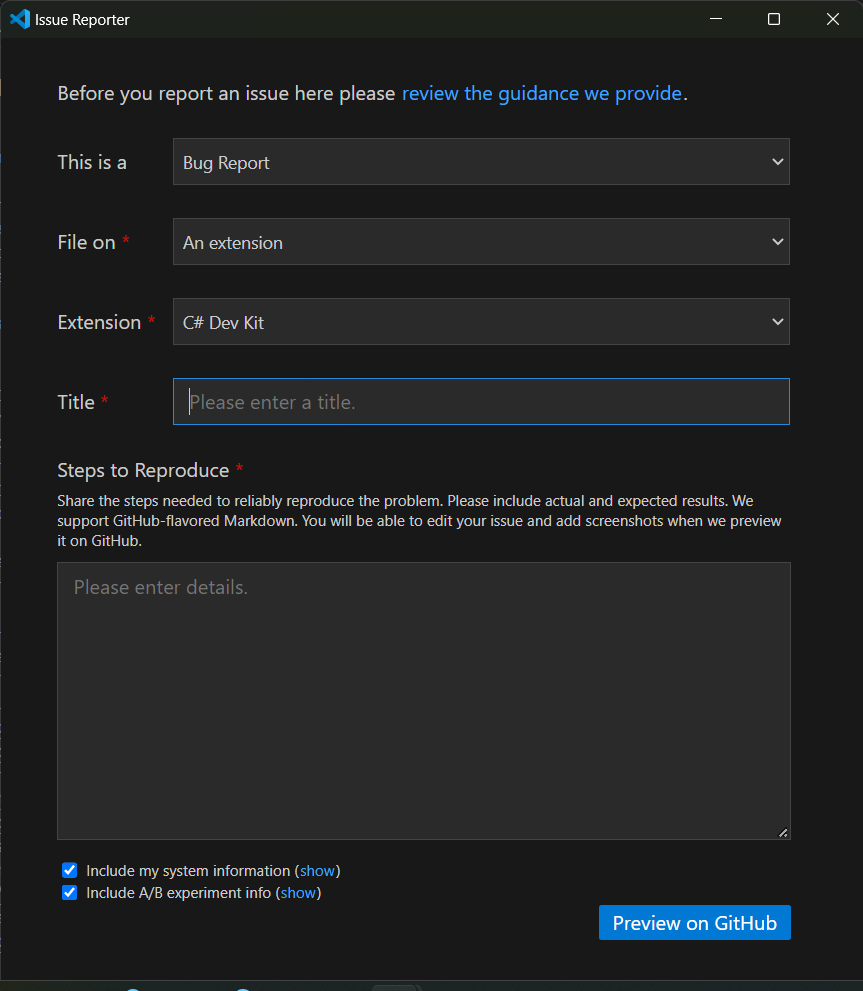Image resolution: width=863 pixels, height=991 pixels.
Task: Open the "File on" dropdown
Action: tap(480, 241)
